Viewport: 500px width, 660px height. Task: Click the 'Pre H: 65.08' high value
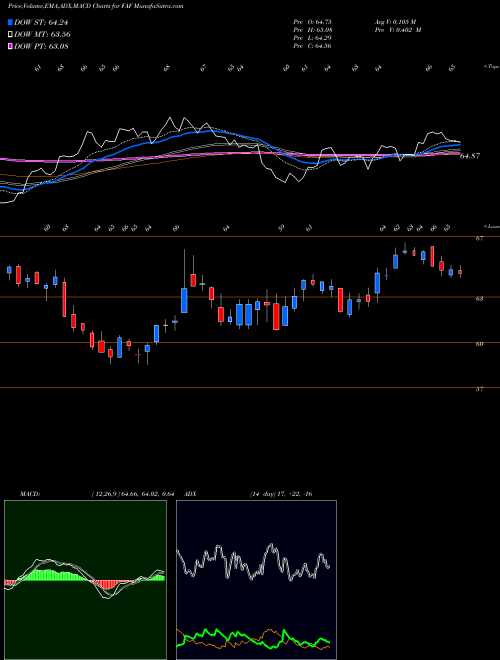[314, 30]
